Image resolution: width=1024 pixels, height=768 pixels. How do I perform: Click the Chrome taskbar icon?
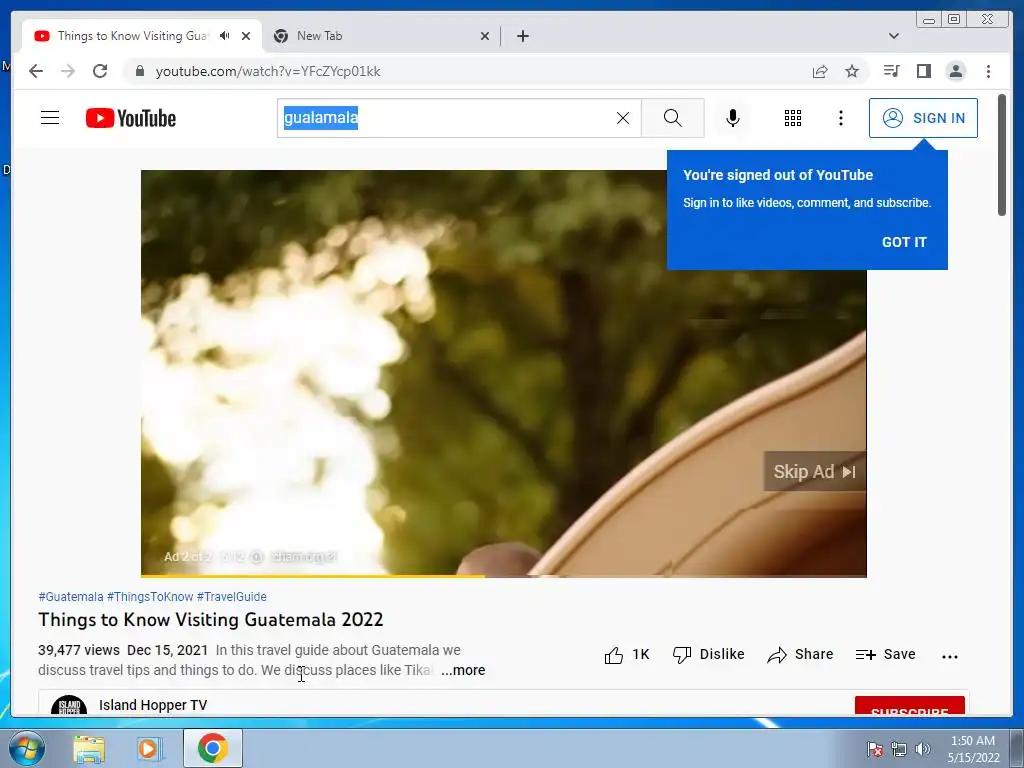(x=212, y=748)
